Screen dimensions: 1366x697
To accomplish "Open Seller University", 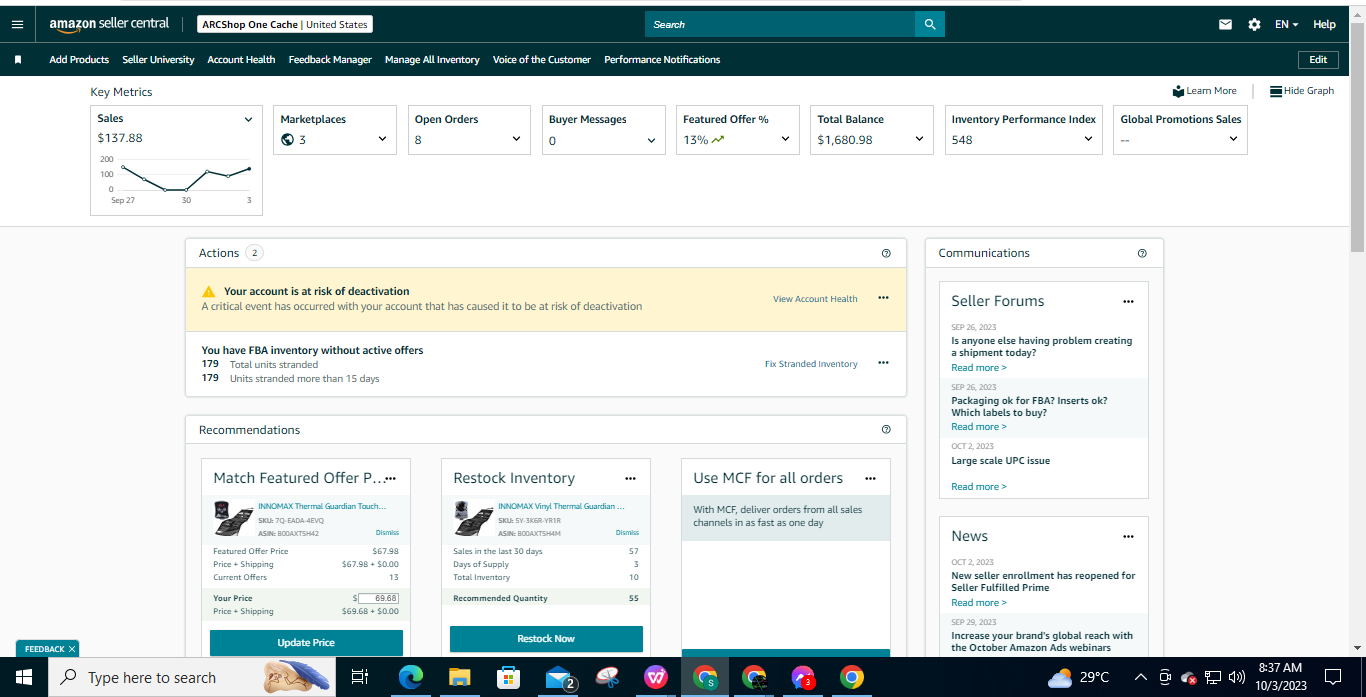I will point(158,60).
